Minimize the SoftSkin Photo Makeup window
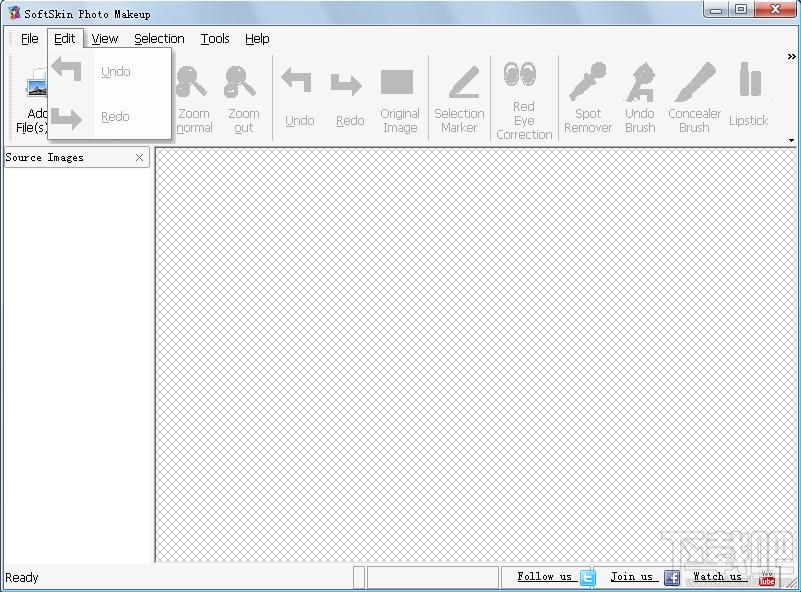 click(716, 10)
